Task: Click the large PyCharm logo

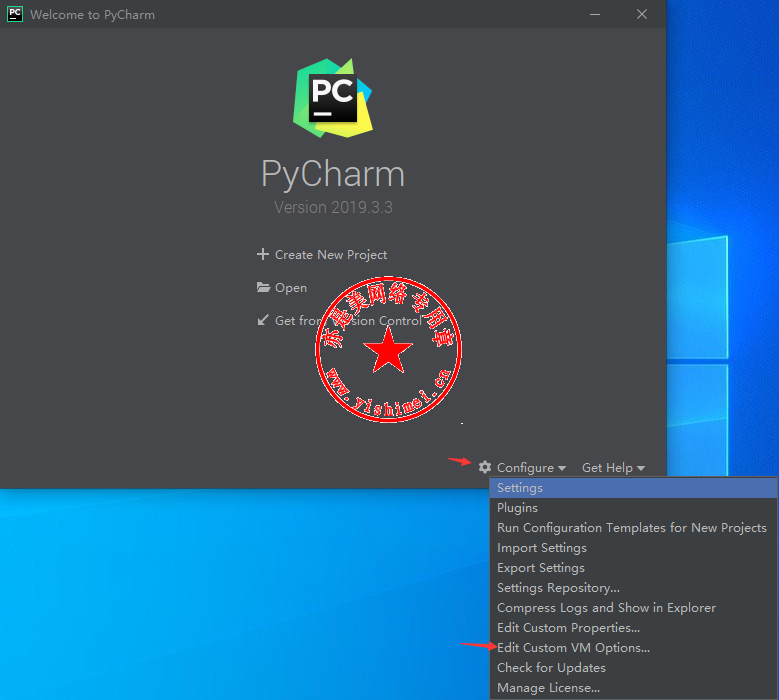Action: click(x=333, y=98)
